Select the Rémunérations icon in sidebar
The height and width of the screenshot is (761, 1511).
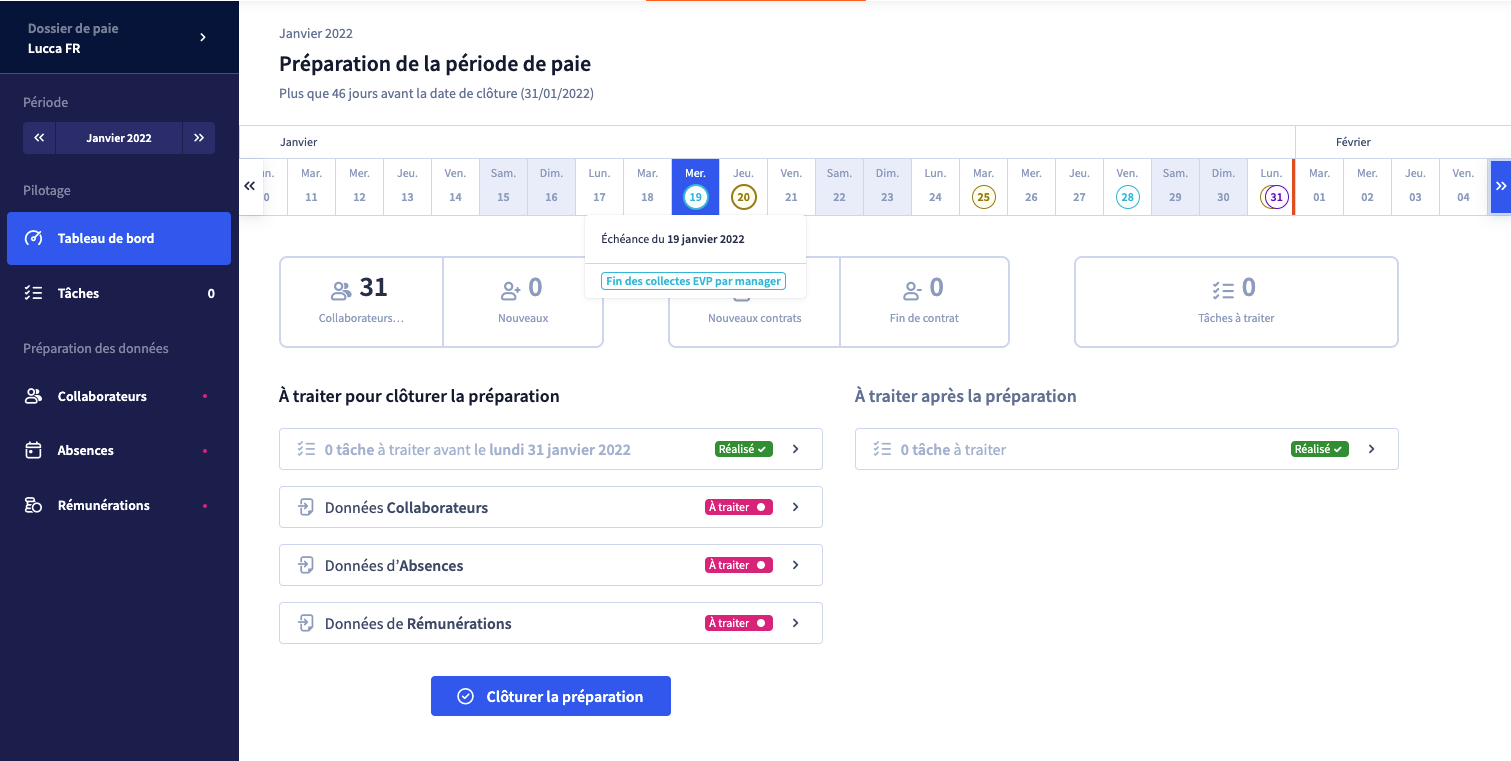point(35,504)
